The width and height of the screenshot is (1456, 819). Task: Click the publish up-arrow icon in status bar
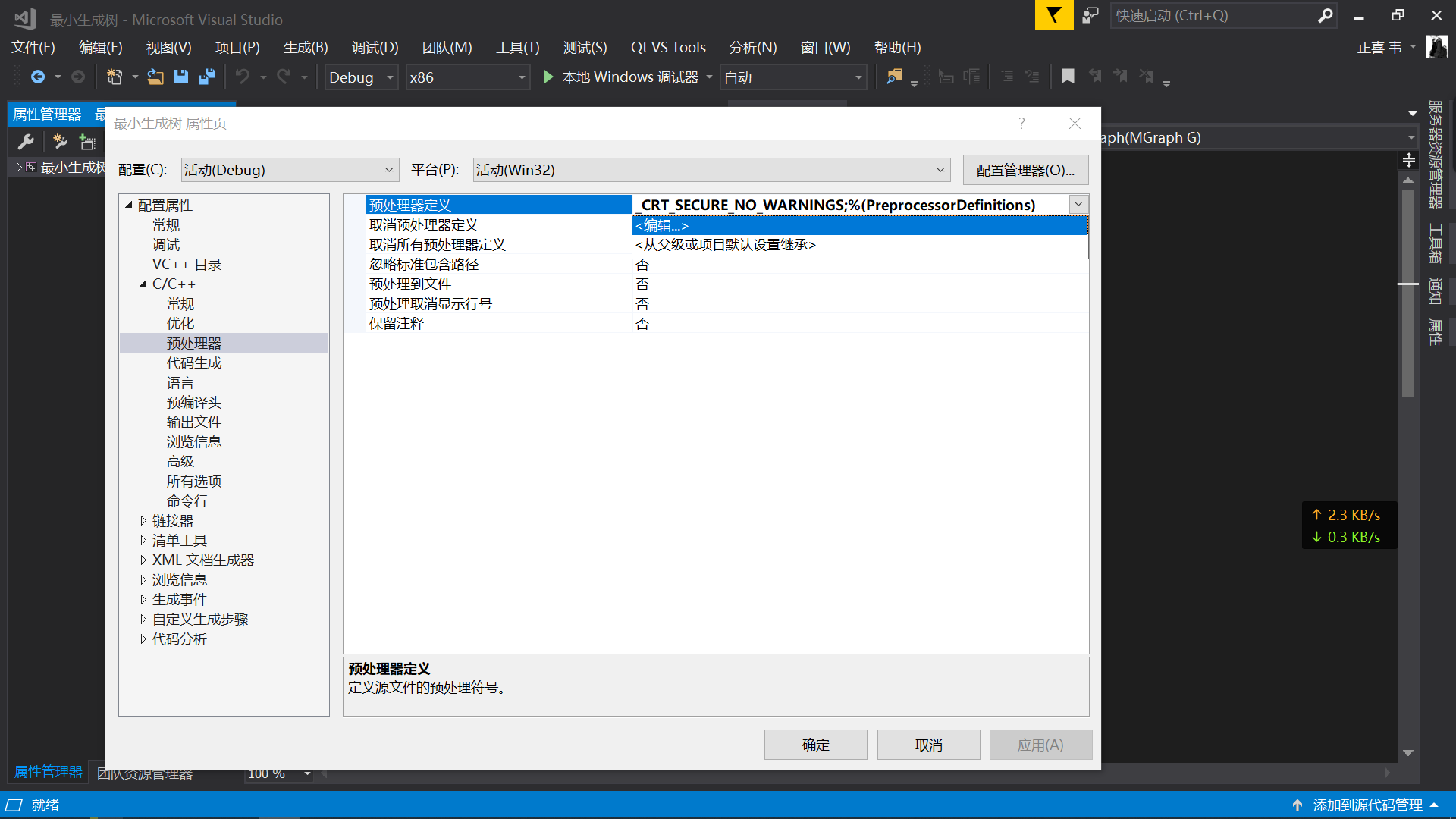(1298, 805)
